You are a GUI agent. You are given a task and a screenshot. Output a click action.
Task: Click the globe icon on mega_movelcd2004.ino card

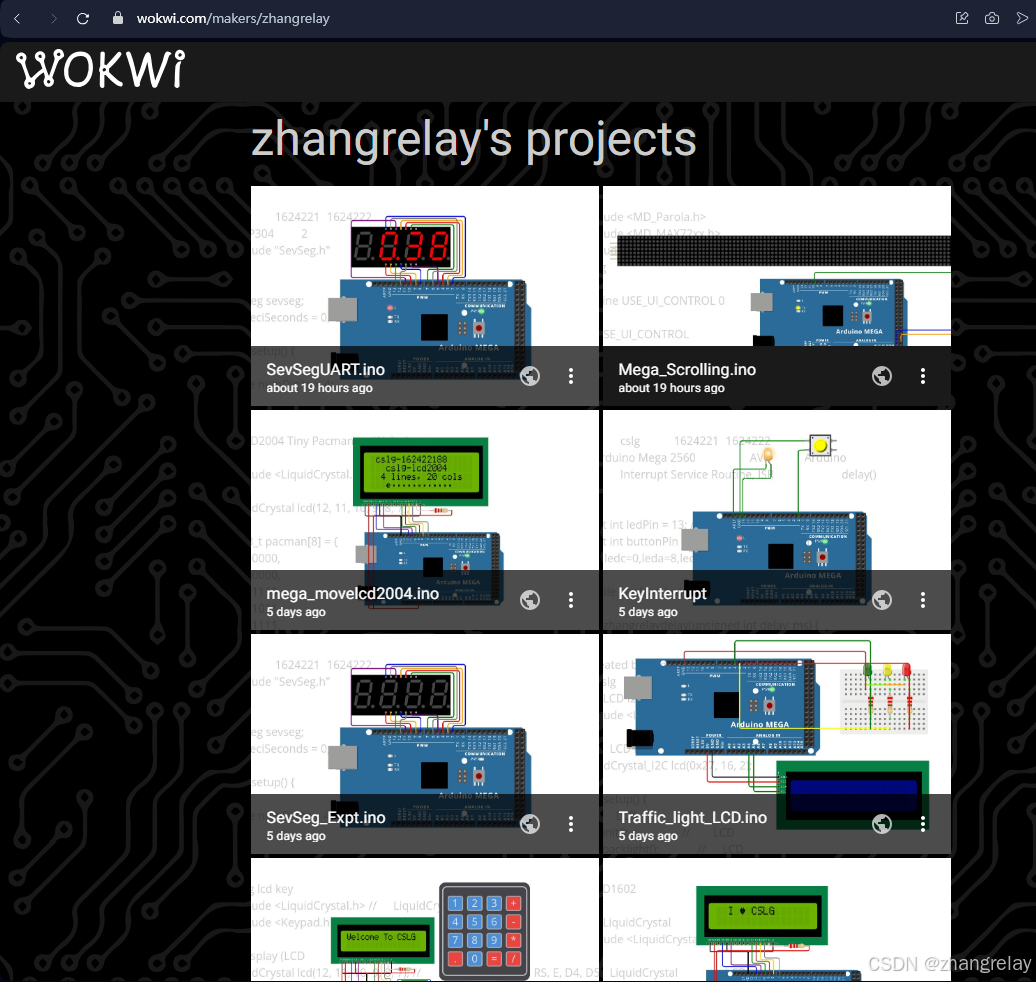pyautogui.click(x=530, y=600)
